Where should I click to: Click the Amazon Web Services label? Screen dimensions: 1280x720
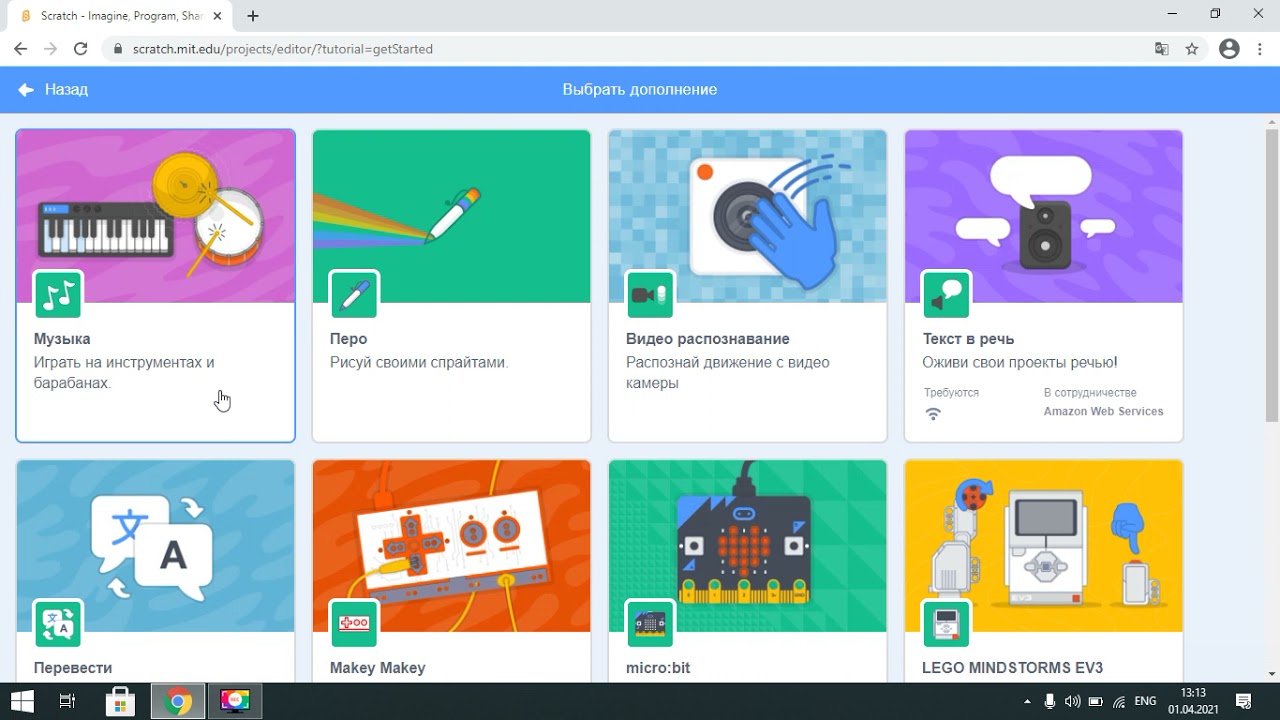click(x=1104, y=411)
